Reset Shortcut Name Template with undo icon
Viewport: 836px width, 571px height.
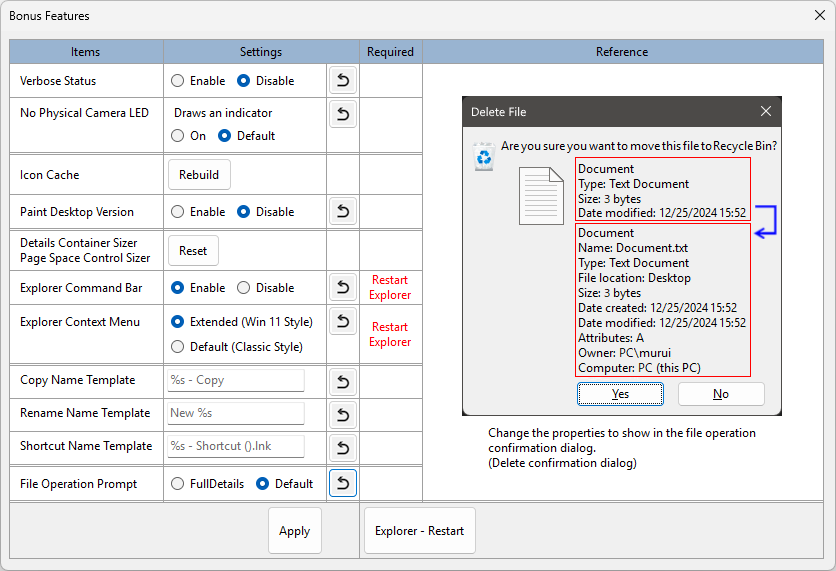coord(343,448)
